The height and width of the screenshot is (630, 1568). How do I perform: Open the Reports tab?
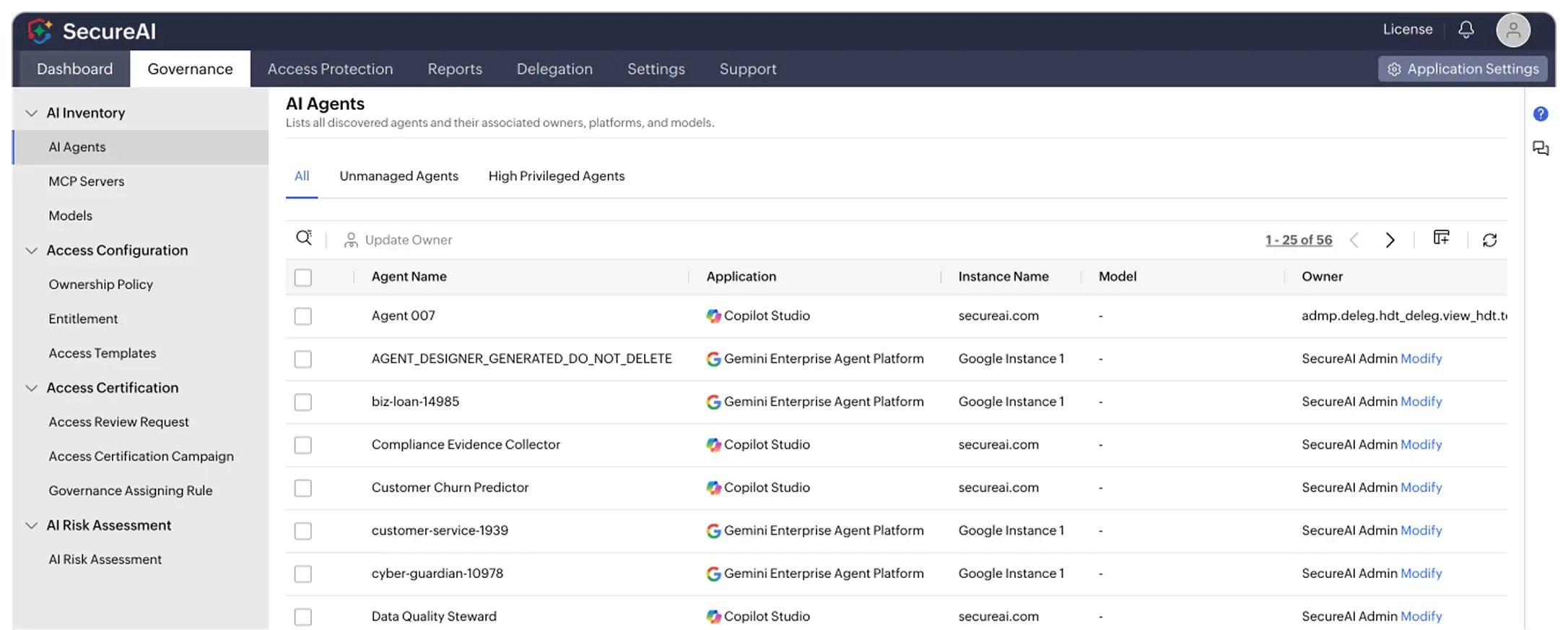[455, 69]
